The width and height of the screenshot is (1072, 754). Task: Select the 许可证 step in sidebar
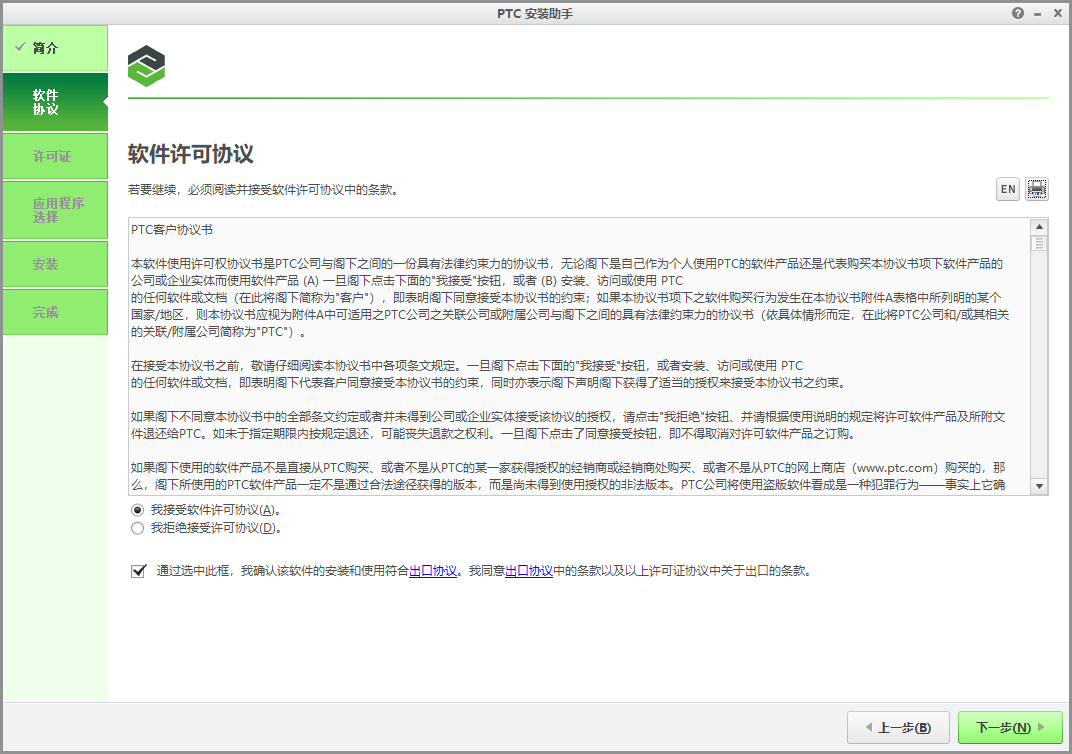coord(55,156)
